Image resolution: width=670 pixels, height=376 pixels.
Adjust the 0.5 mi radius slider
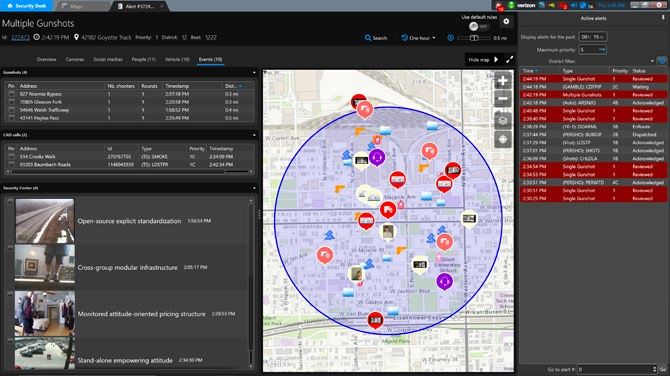point(474,38)
